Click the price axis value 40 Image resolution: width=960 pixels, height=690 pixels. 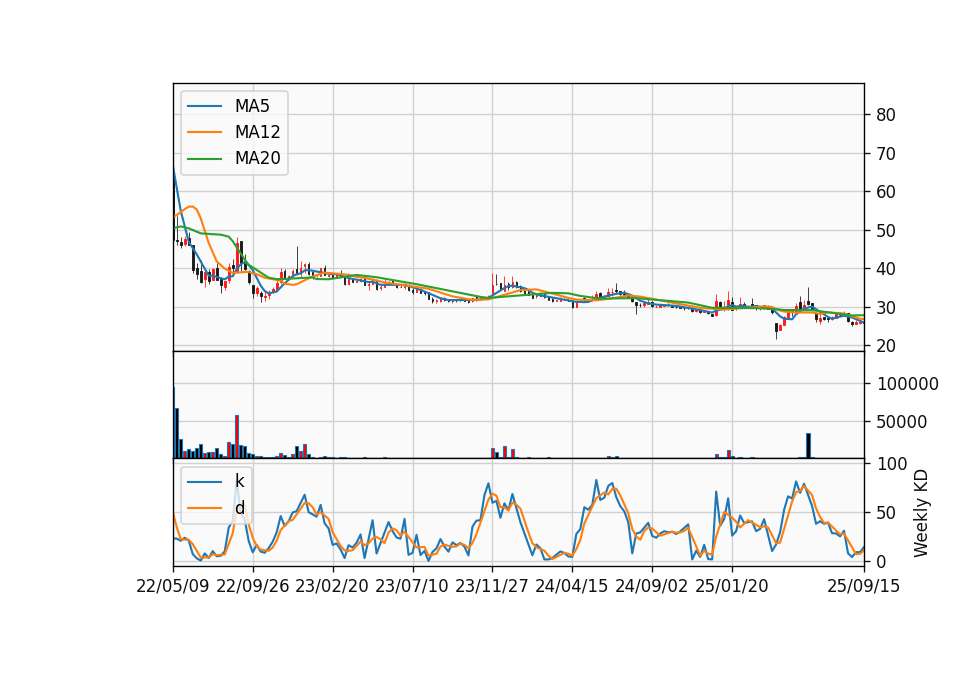pos(885,269)
